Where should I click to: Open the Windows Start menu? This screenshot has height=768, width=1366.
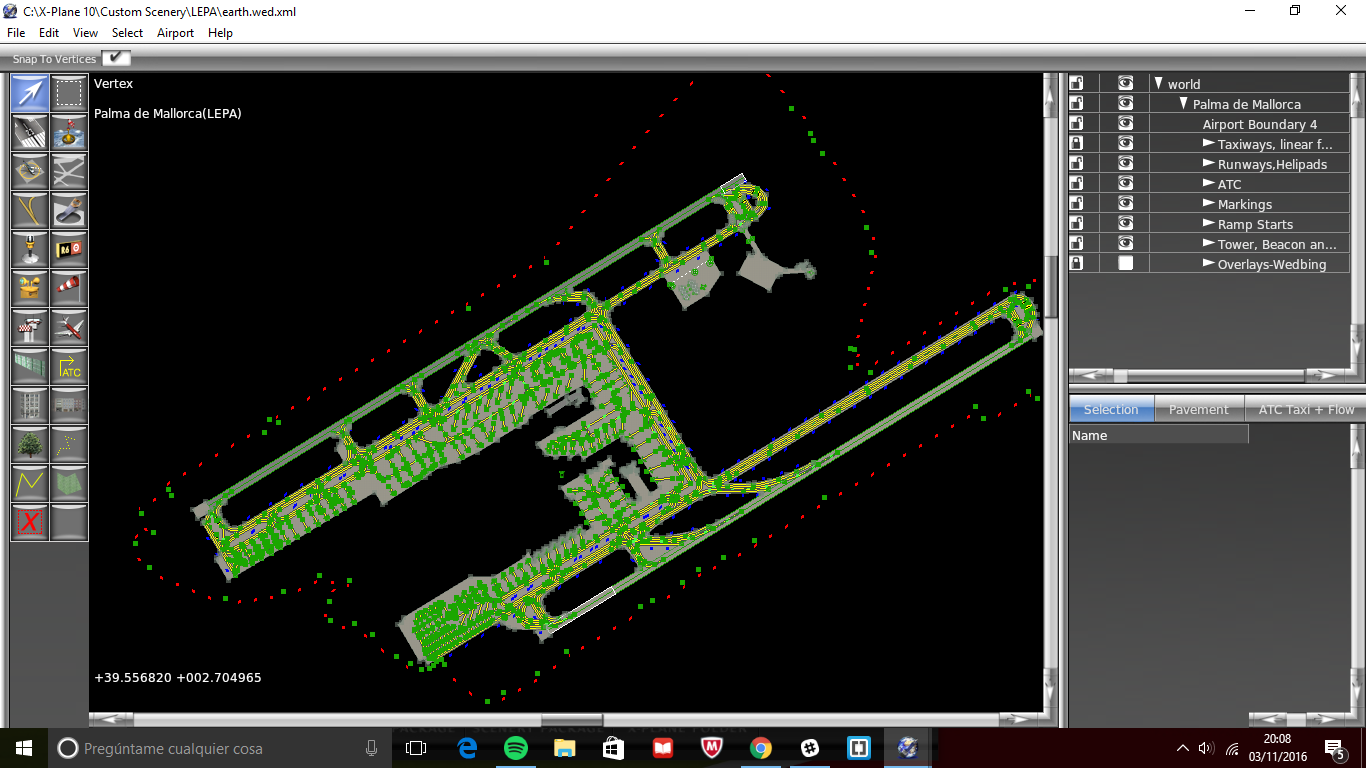[24, 748]
